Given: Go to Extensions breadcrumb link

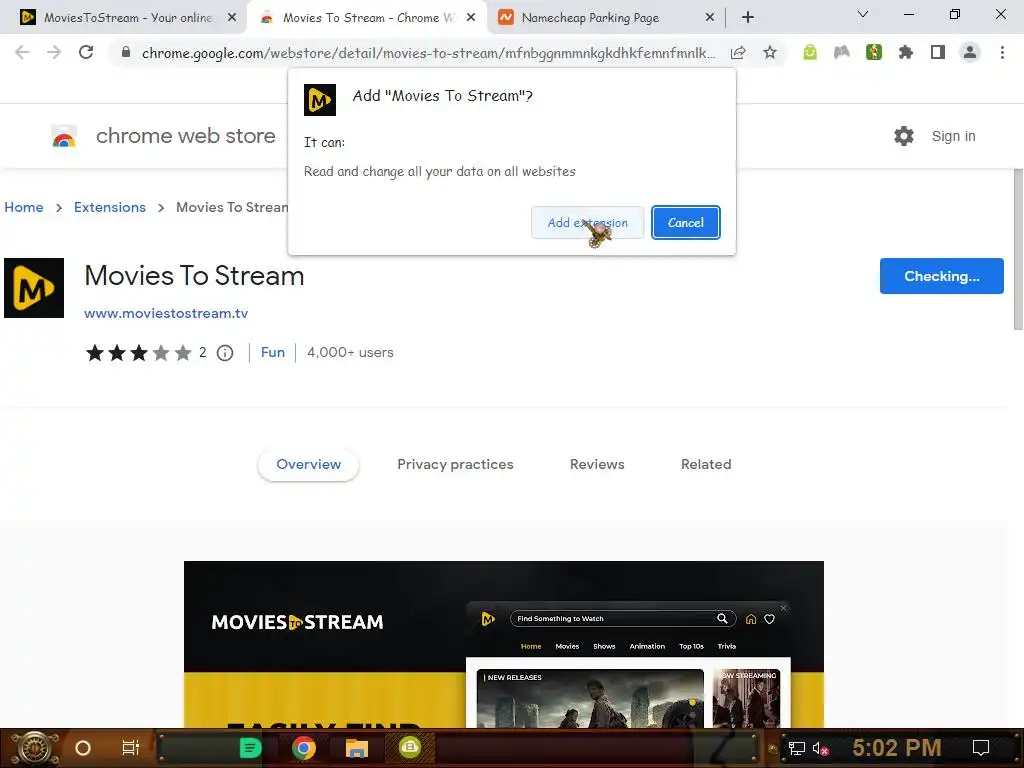Looking at the screenshot, I should pyautogui.click(x=110, y=207).
